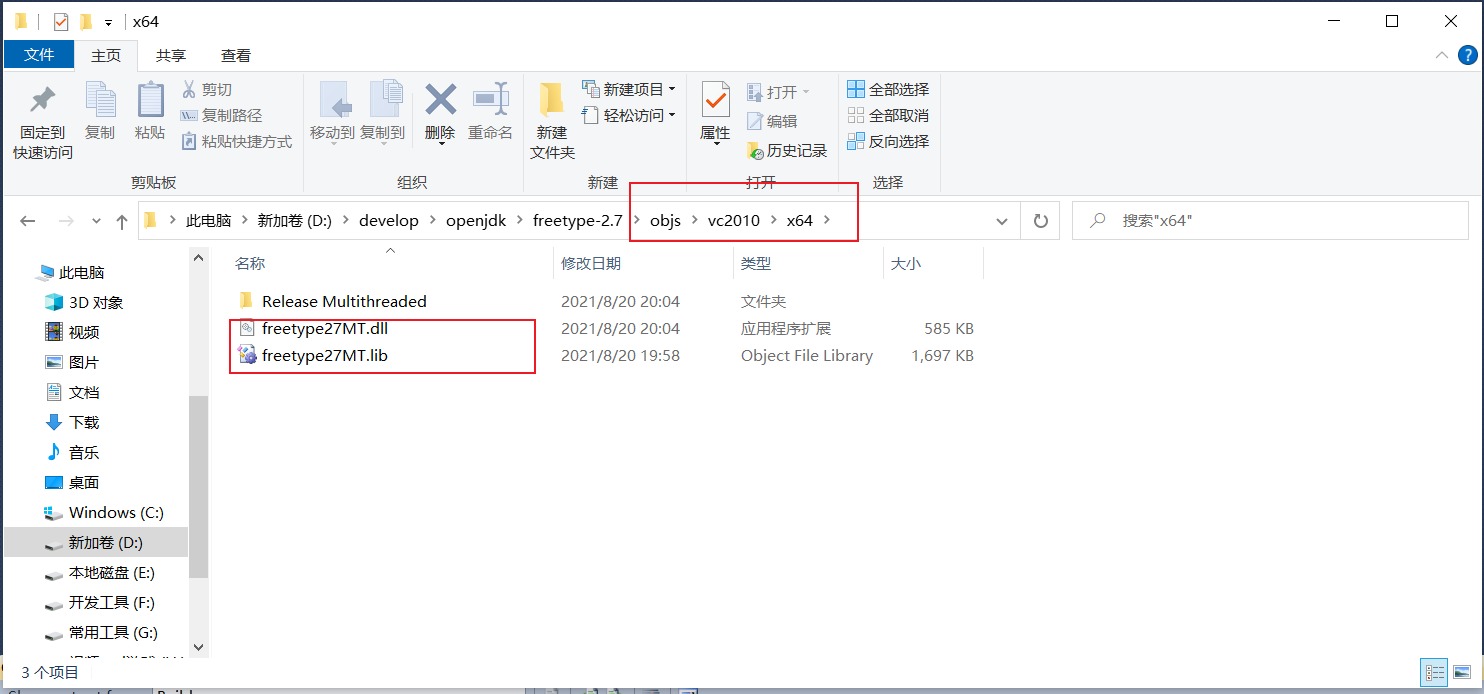
Task: Click the 粘贴 paste icon in ribbon
Action: [150, 101]
